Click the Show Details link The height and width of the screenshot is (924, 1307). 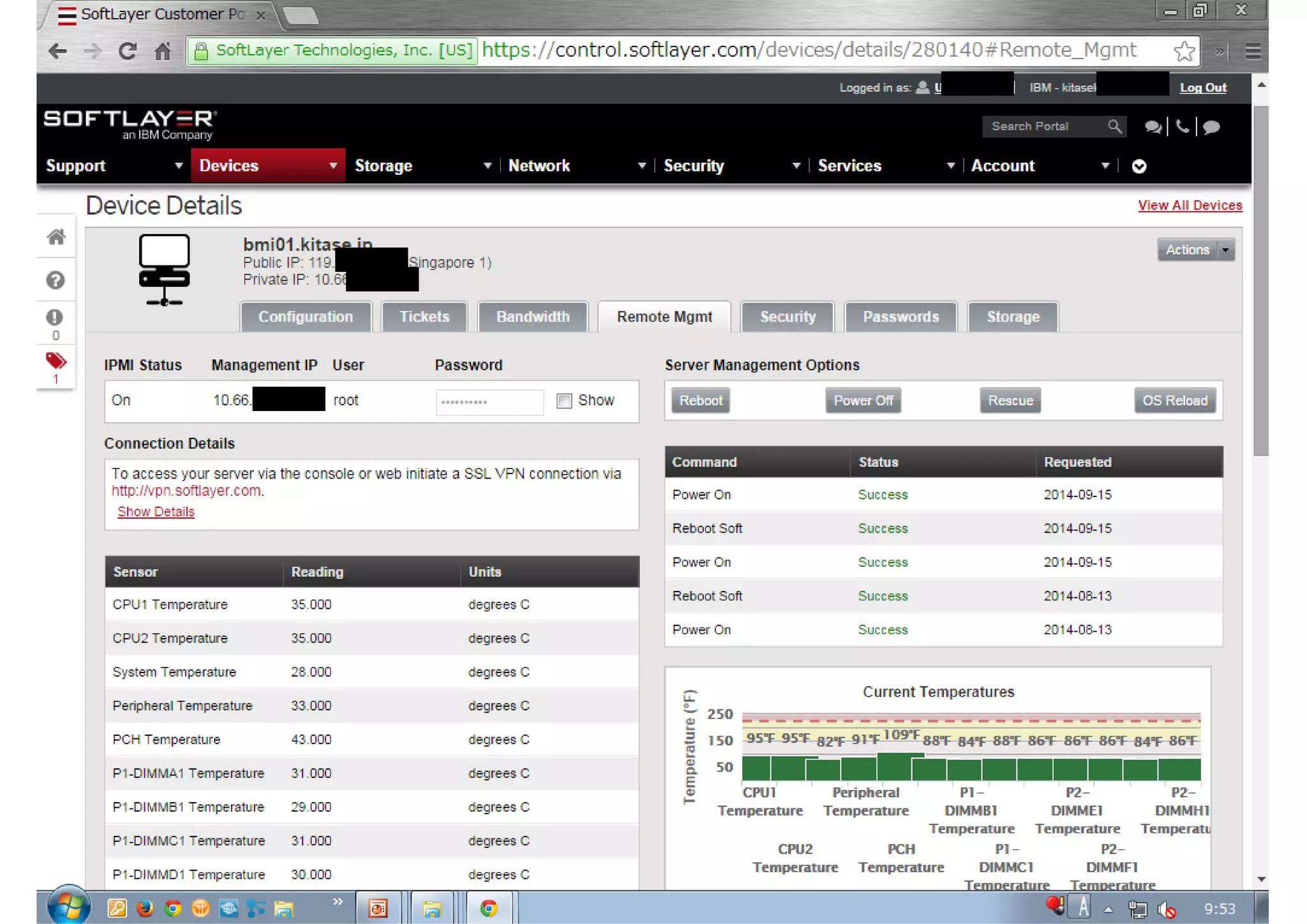[x=156, y=512]
